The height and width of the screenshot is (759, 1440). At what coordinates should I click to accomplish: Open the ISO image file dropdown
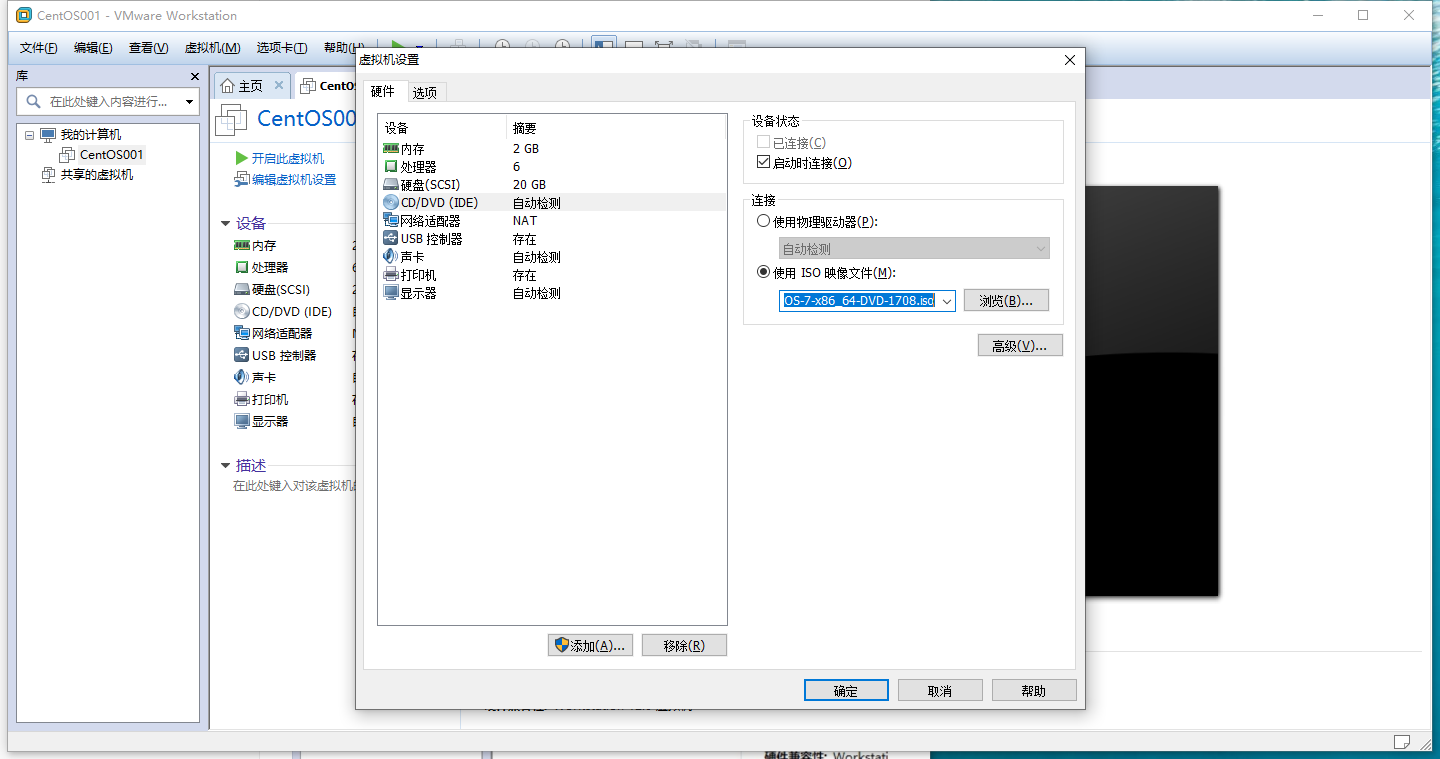click(x=946, y=300)
